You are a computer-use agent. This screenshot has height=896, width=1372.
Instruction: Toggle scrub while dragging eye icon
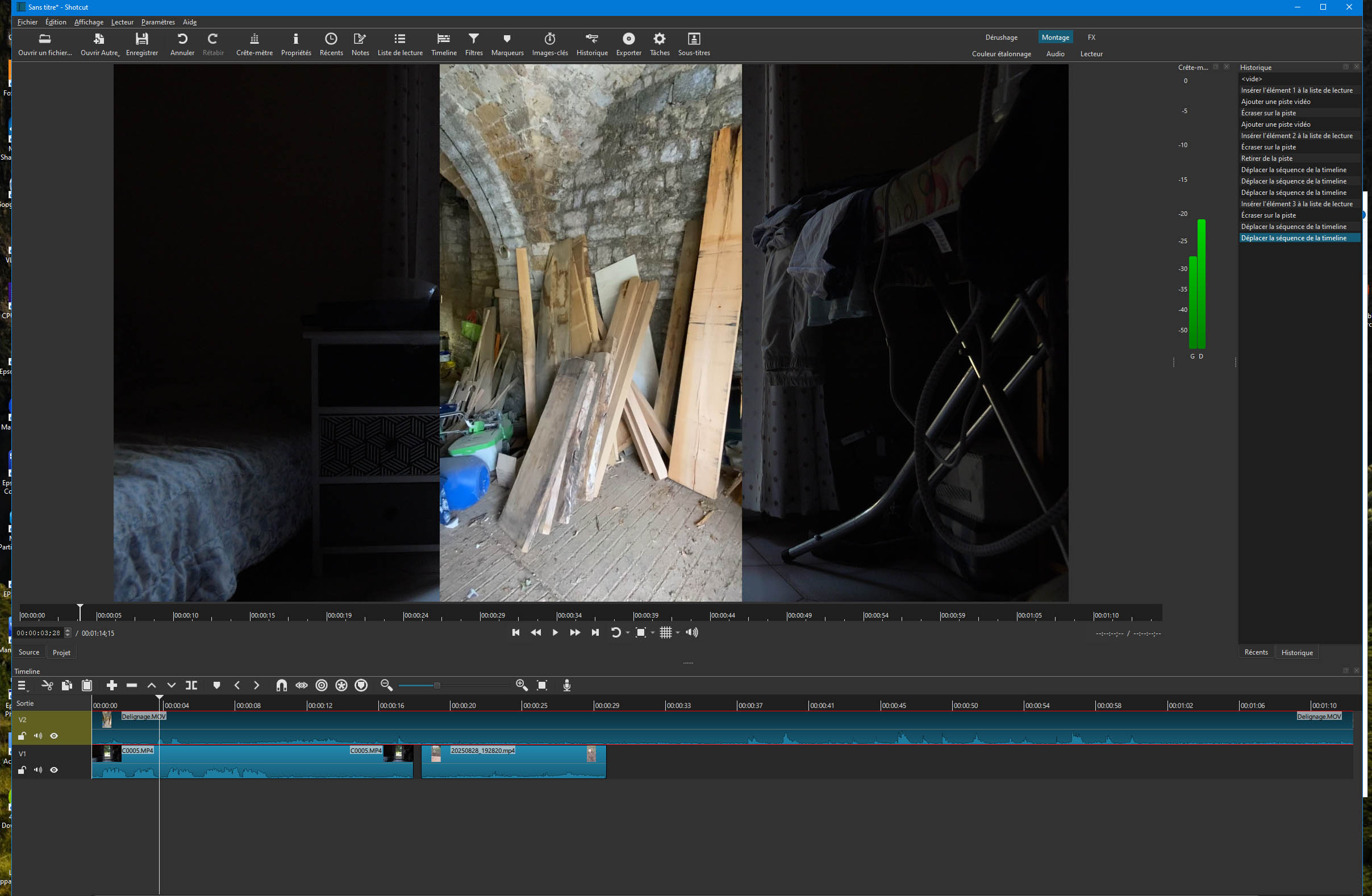tap(302, 685)
